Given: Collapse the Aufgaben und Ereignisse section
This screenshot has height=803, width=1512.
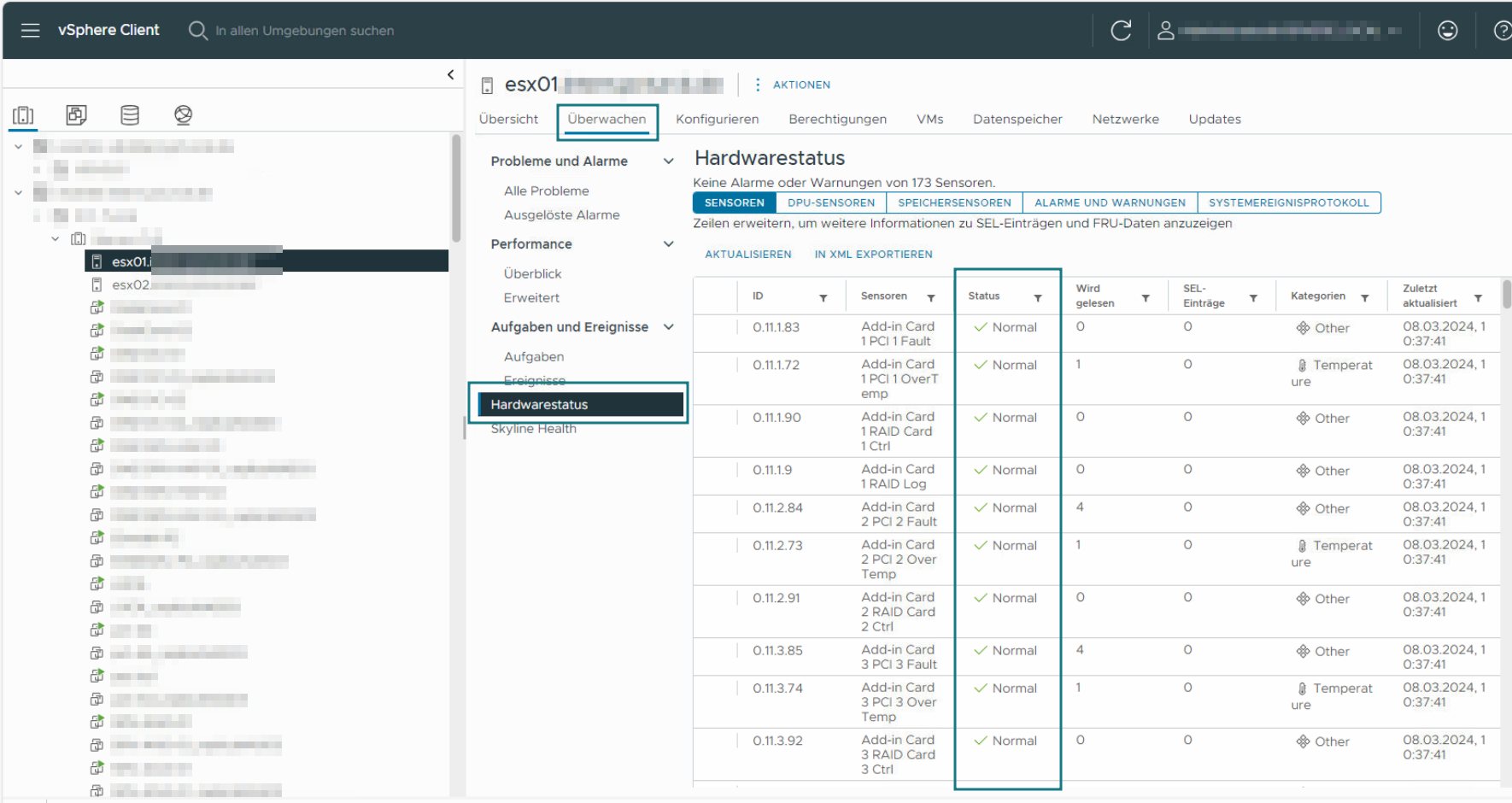Looking at the screenshot, I should (x=669, y=327).
